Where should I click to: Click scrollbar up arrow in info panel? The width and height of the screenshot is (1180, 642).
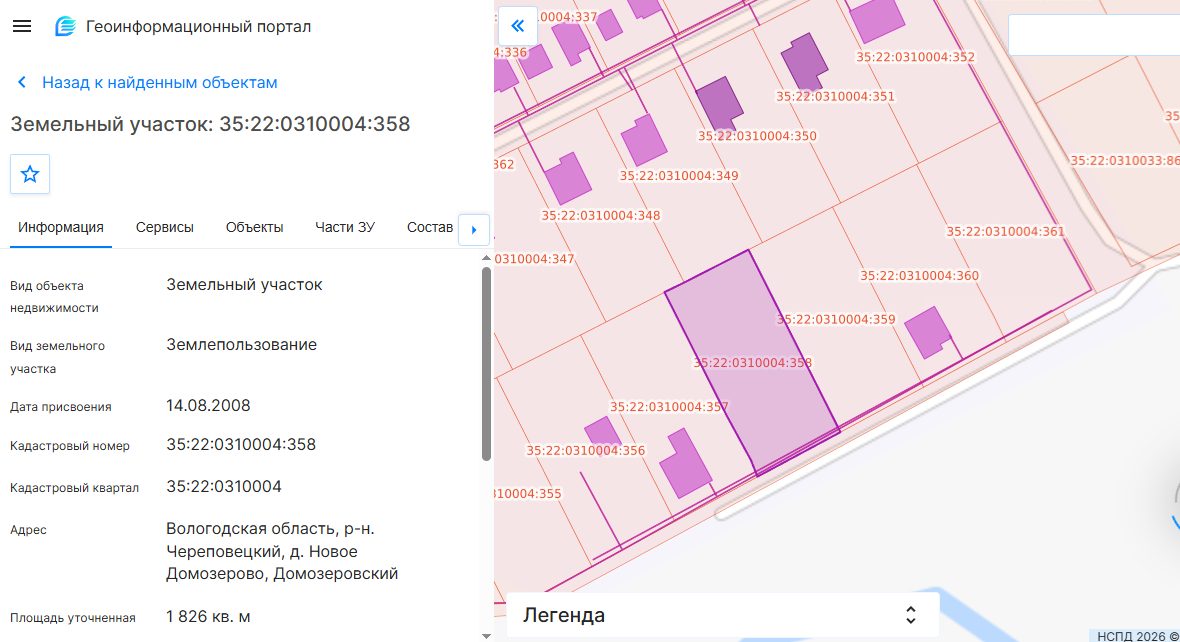tap(486, 258)
